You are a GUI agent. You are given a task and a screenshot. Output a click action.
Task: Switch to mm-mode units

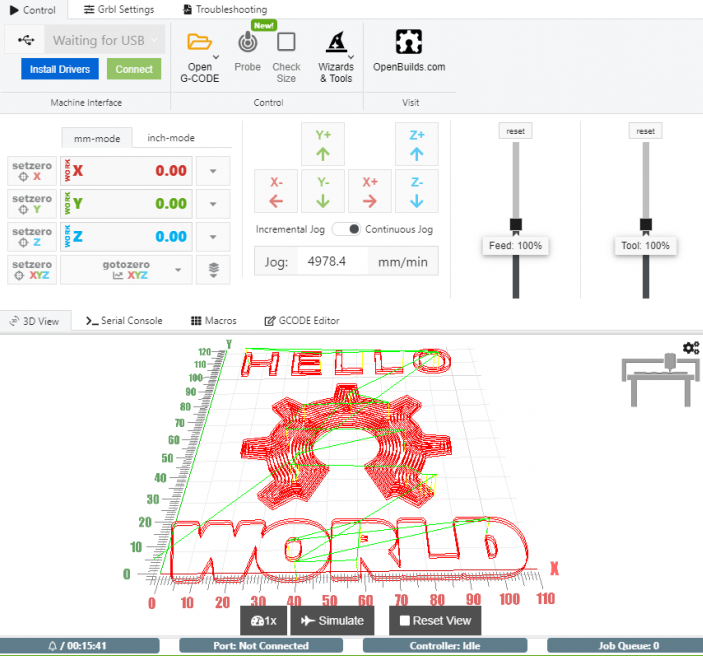(97, 138)
